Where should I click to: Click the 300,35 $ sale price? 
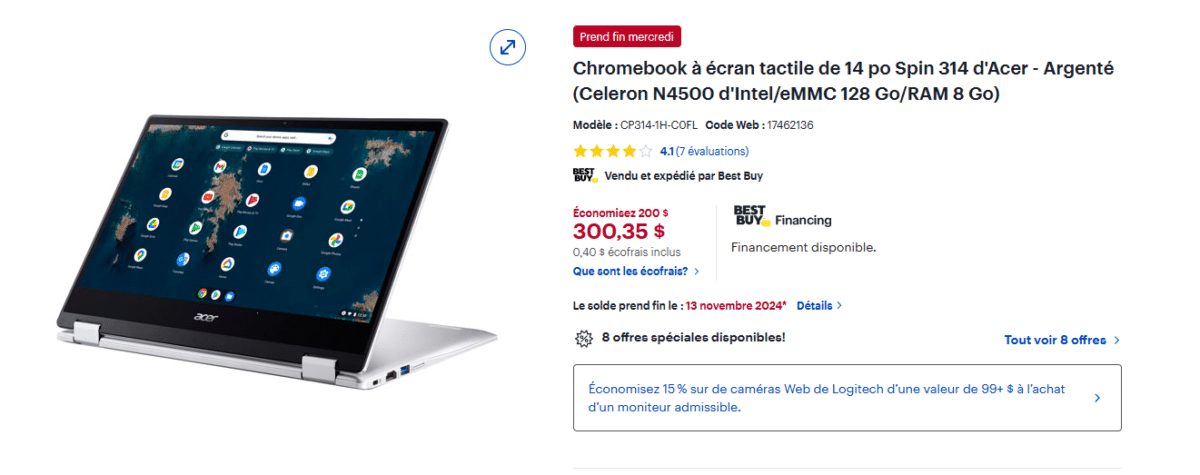(x=619, y=232)
